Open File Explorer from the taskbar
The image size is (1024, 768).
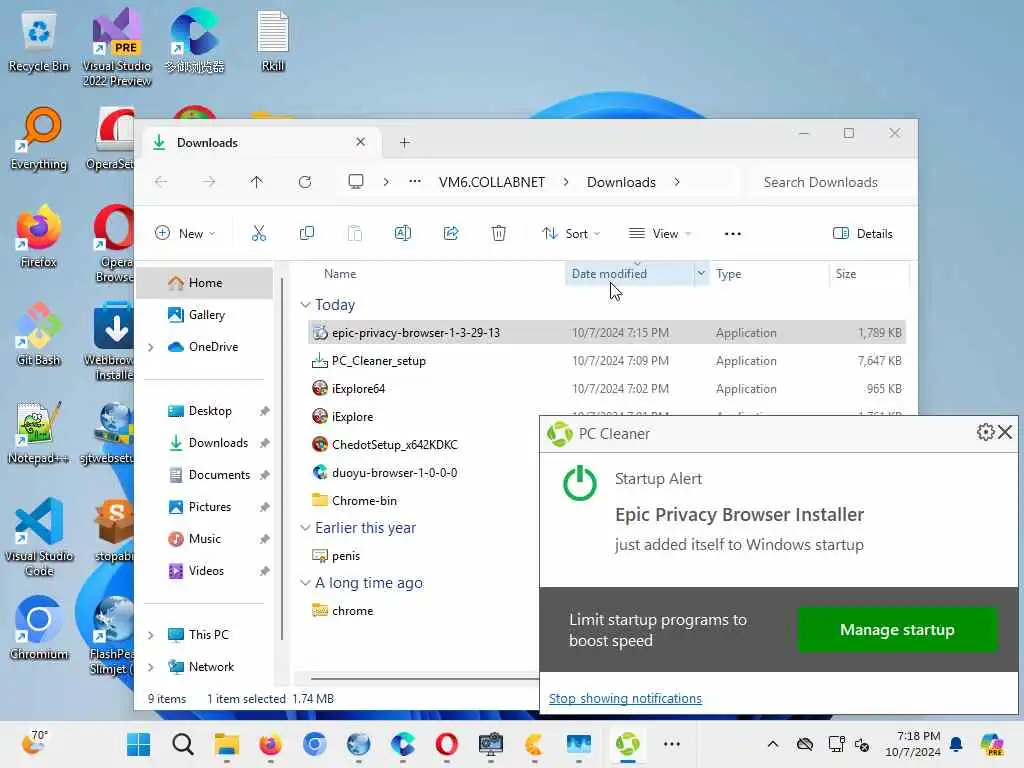[x=227, y=744]
